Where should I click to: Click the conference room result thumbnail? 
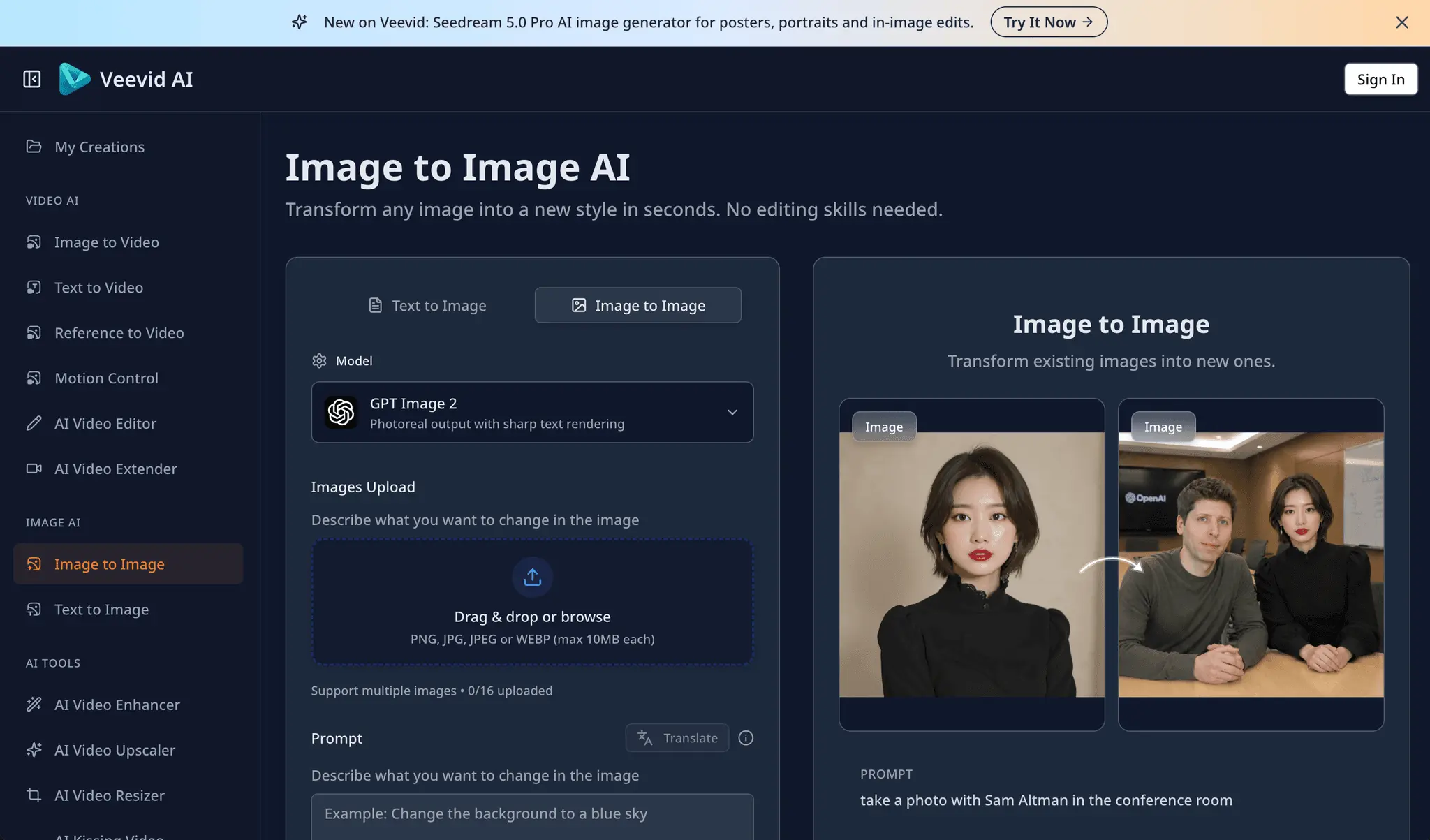tap(1251, 564)
